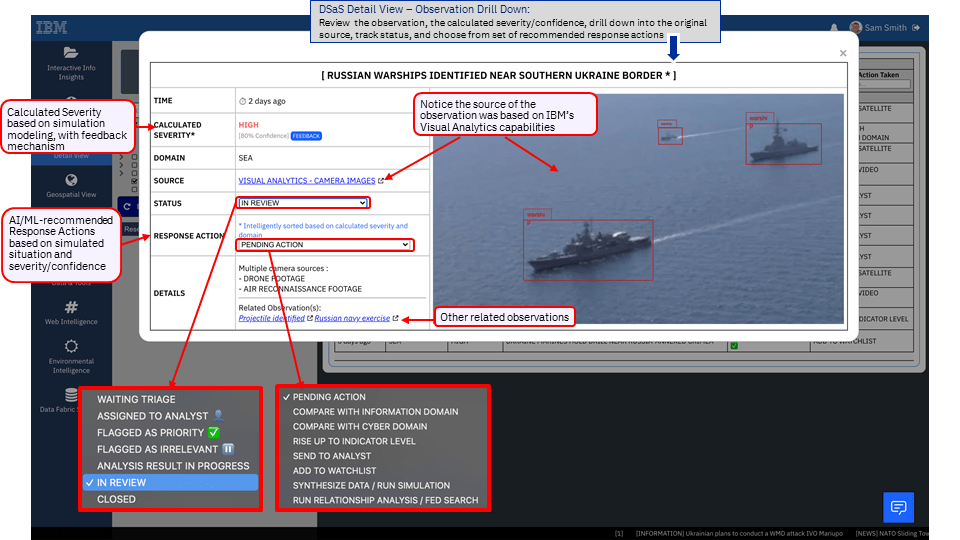
Task: Click the warship camera image
Action: 640,210
